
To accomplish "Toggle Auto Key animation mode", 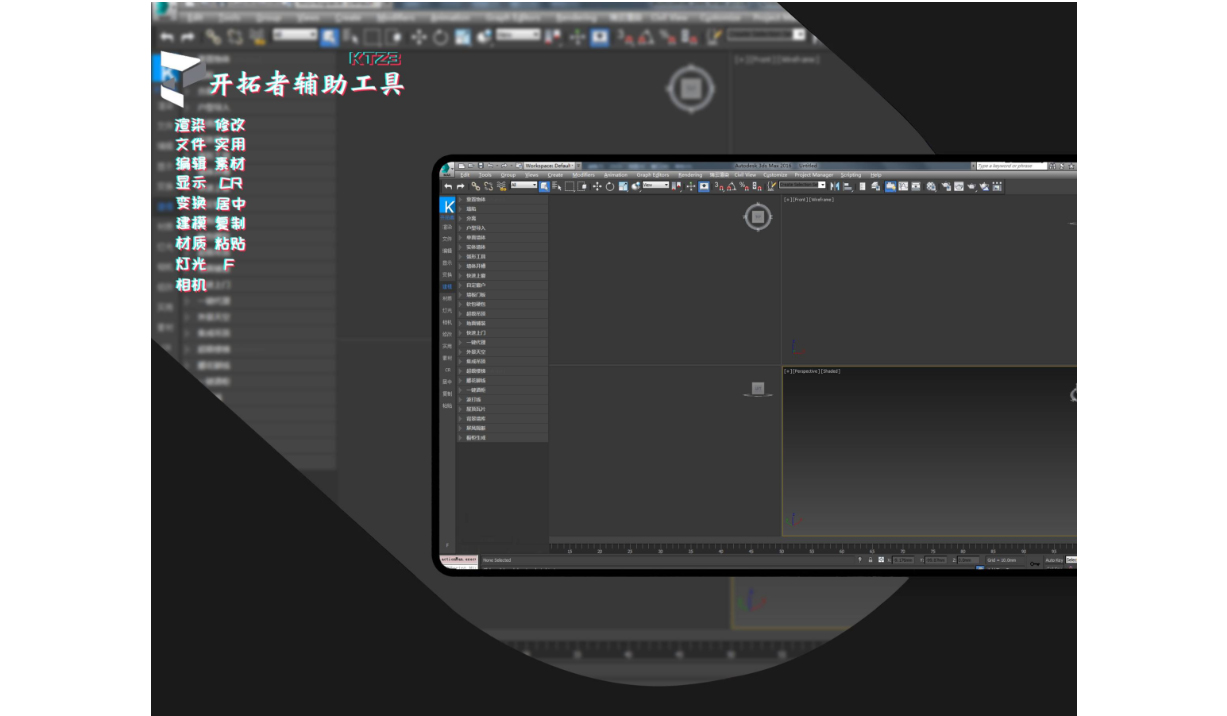I will click(x=1053, y=560).
